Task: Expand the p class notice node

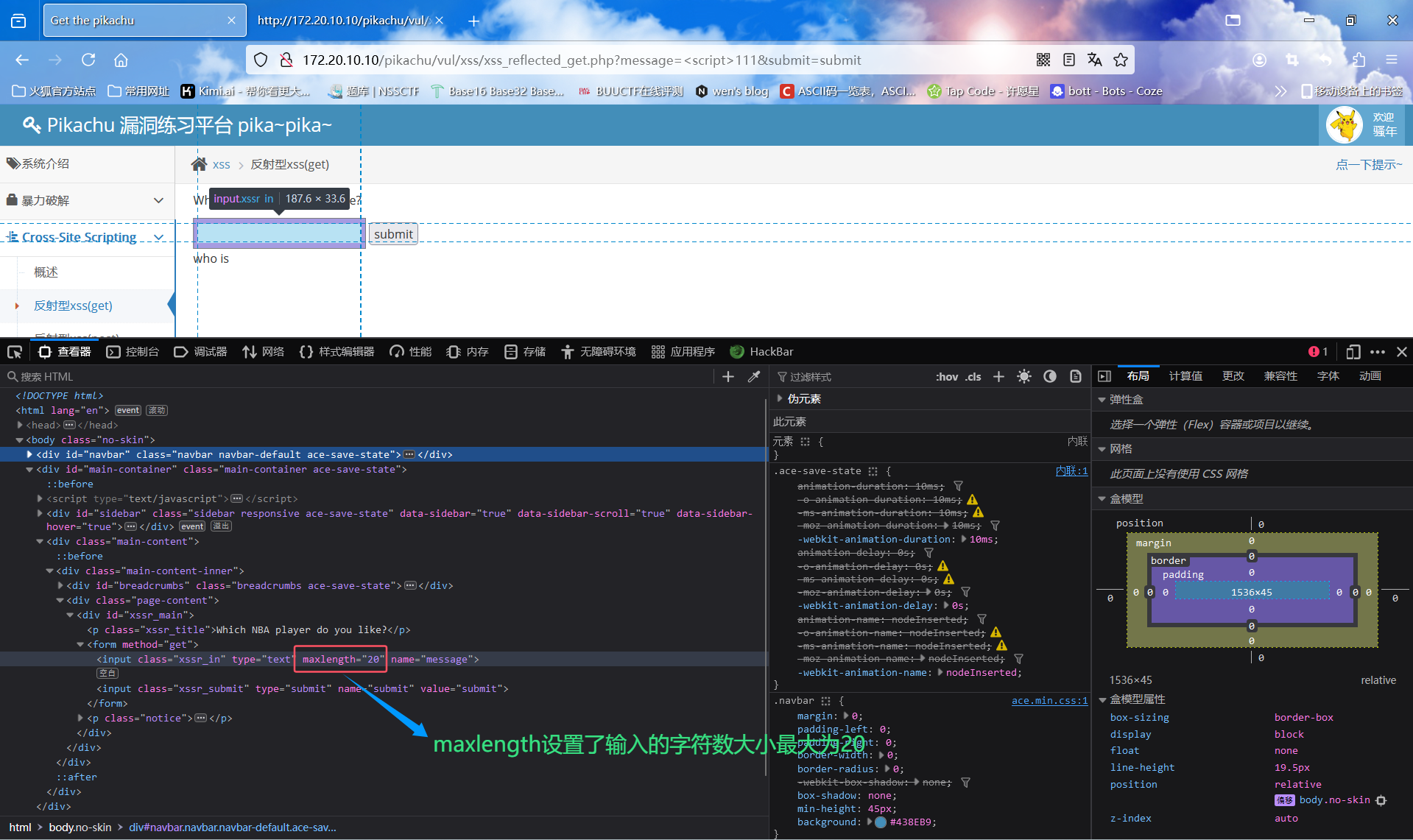Action: (x=80, y=718)
